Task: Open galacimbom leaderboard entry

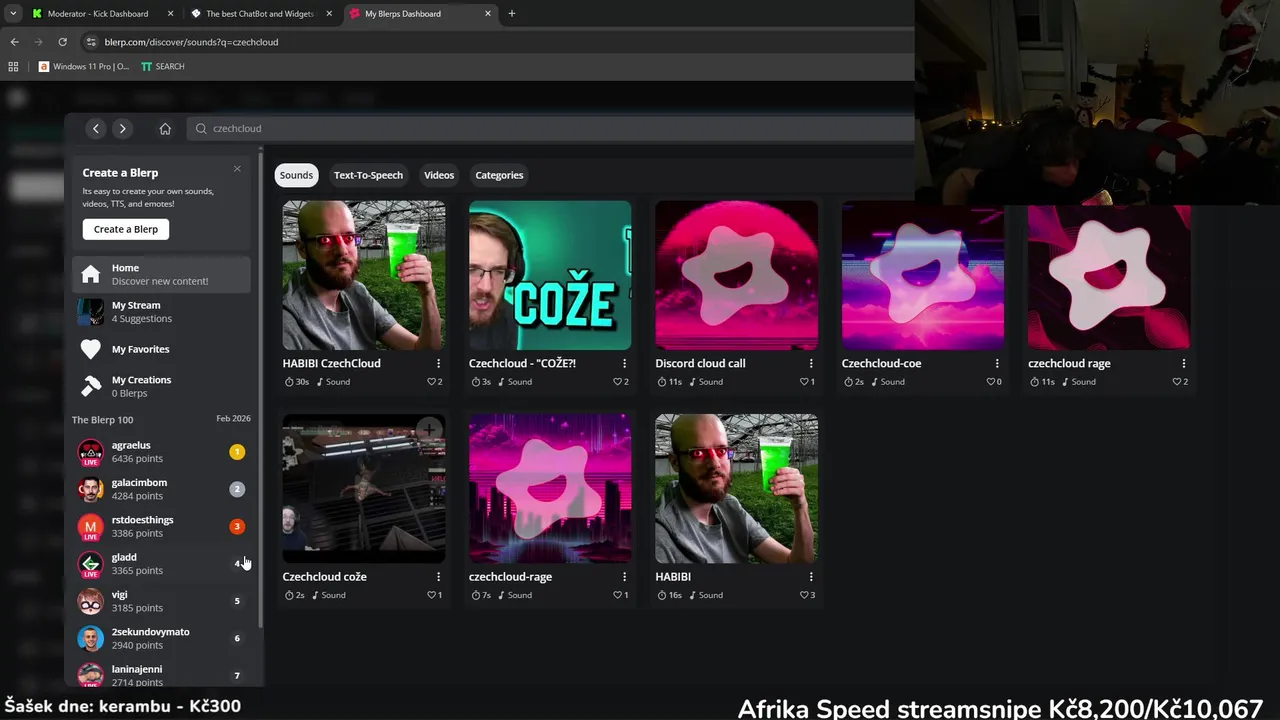Action: (x=161, y=489)
